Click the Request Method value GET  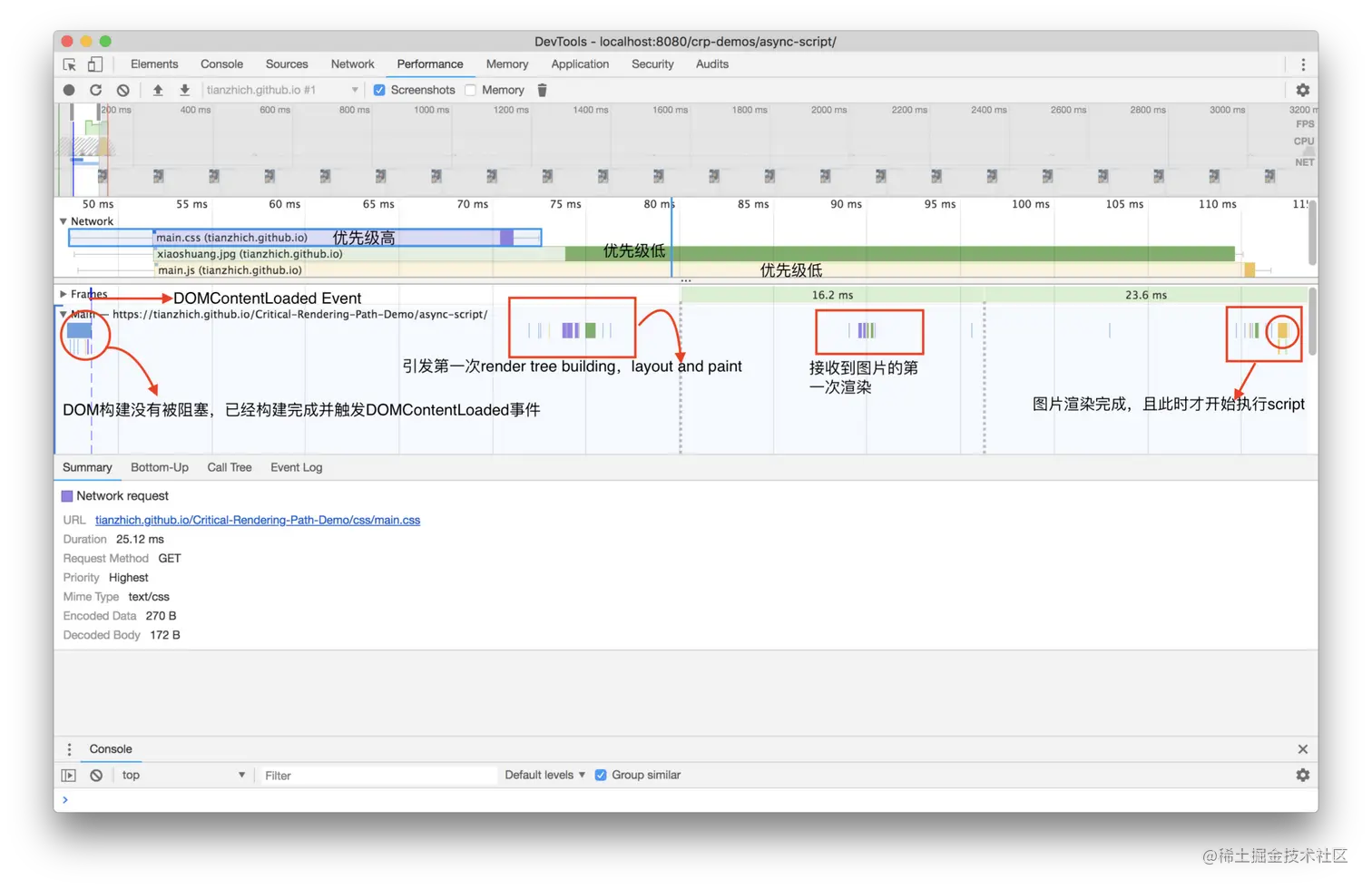tap(170, 559)
